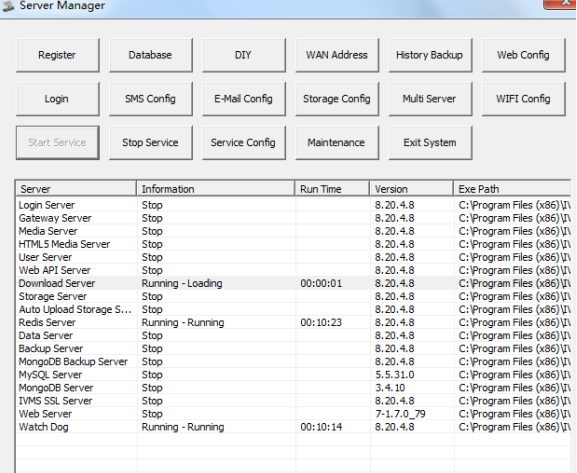Open Multi Server settings
Screen dimensions: 577x473
click(x=430, y=99)
